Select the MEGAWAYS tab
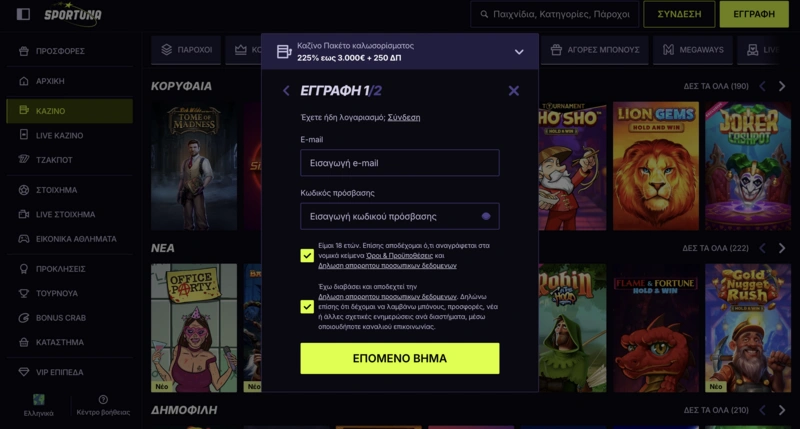The height and width of the screenshot is (429, 800). (693, 50)
